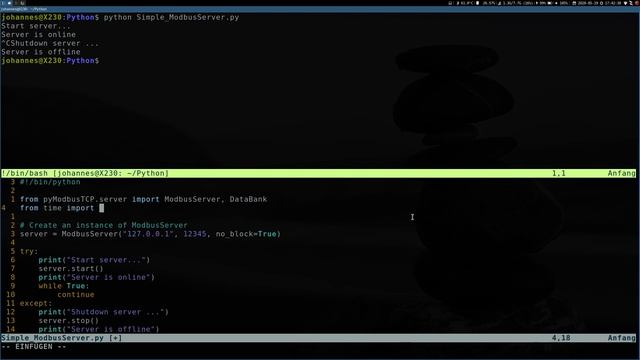Click the command 'python Simple_ModbusServer.py' in terminal

[x=171, y=18]
